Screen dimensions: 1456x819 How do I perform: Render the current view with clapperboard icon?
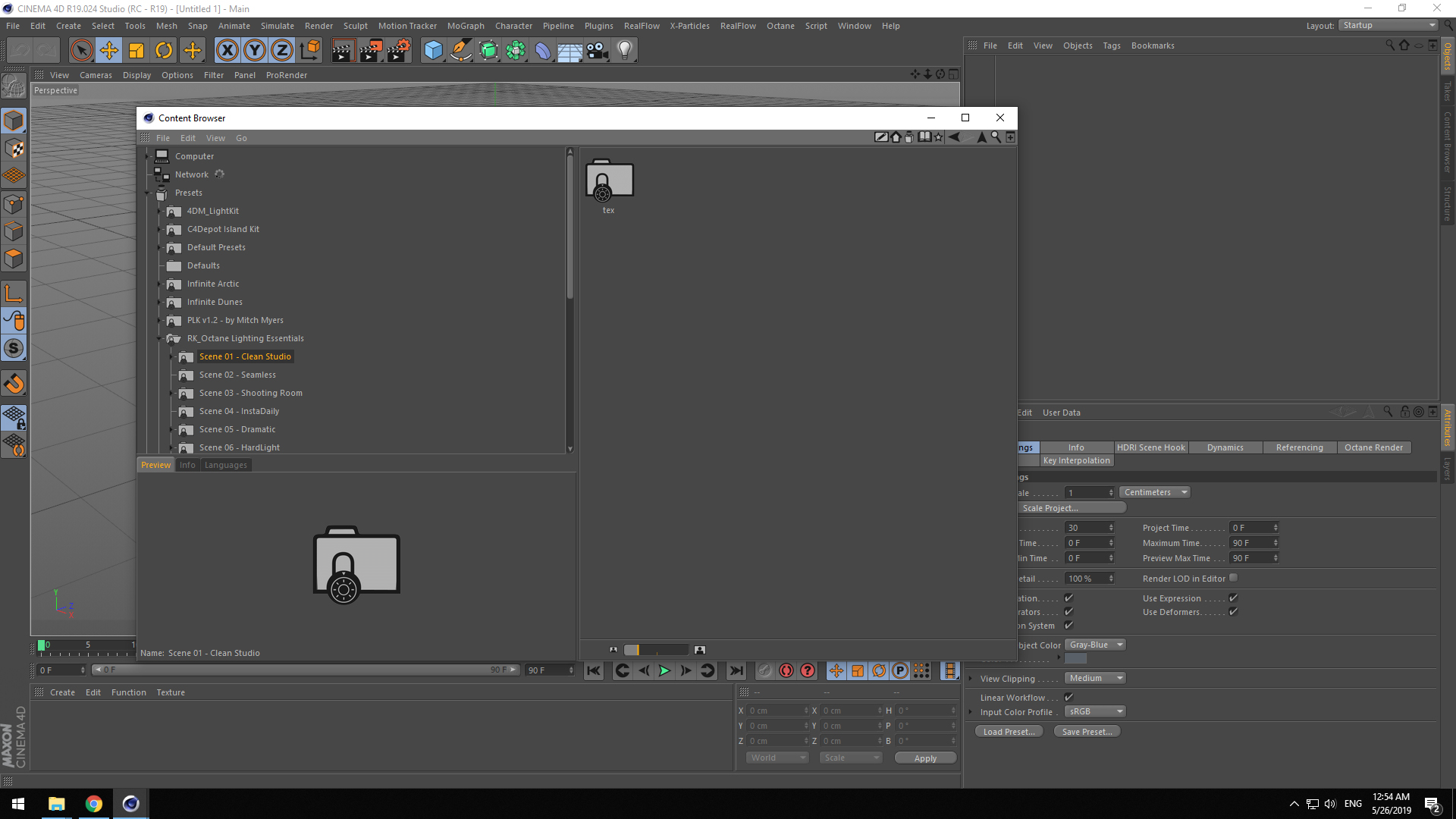[x=343, y=51]
